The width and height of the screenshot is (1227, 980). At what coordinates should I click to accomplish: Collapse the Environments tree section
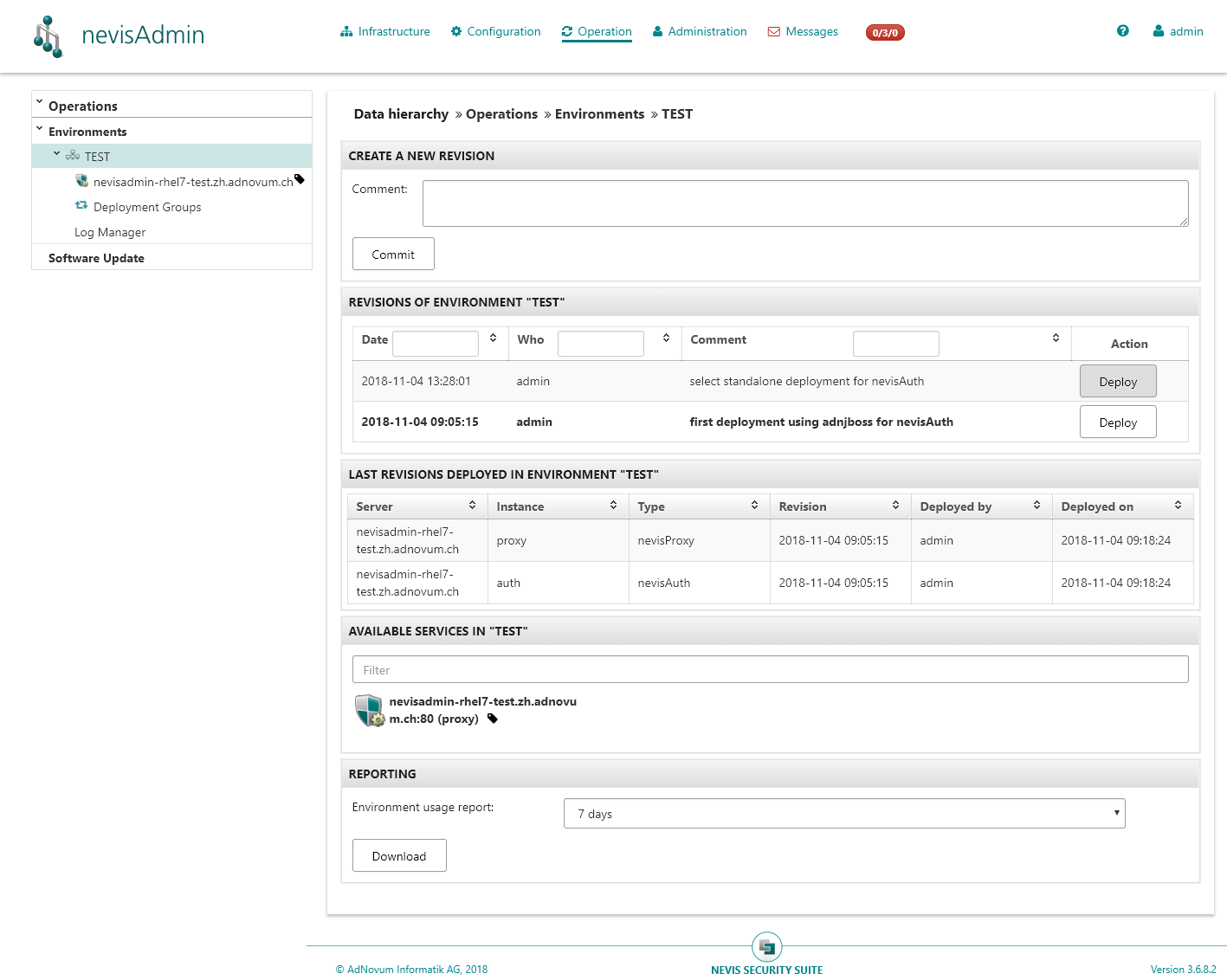[39, 129]
